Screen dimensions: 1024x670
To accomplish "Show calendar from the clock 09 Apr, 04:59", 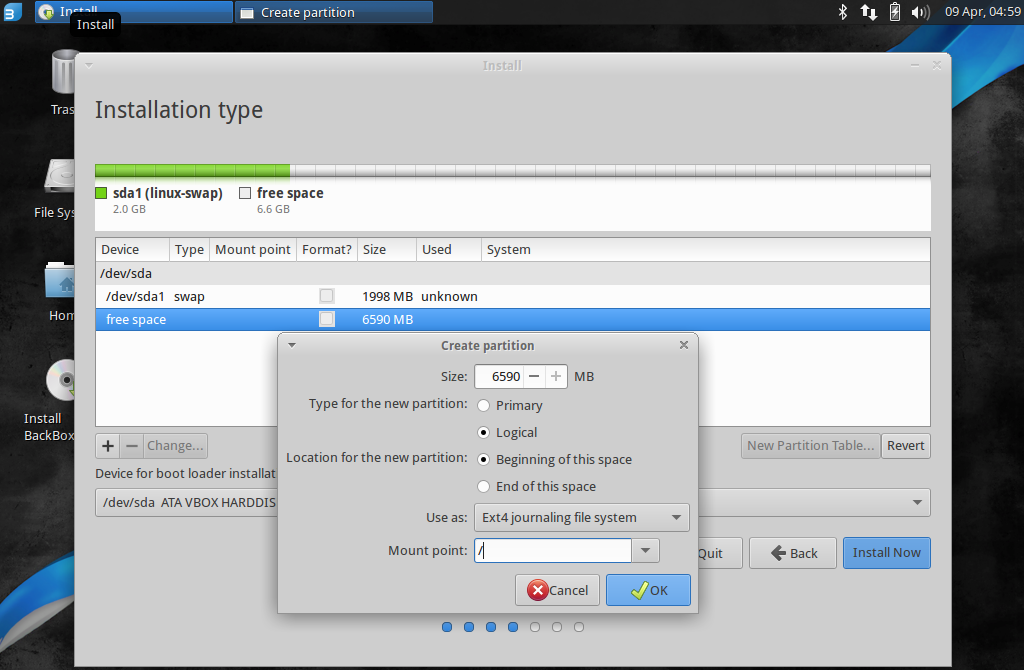I will [983, 12].
